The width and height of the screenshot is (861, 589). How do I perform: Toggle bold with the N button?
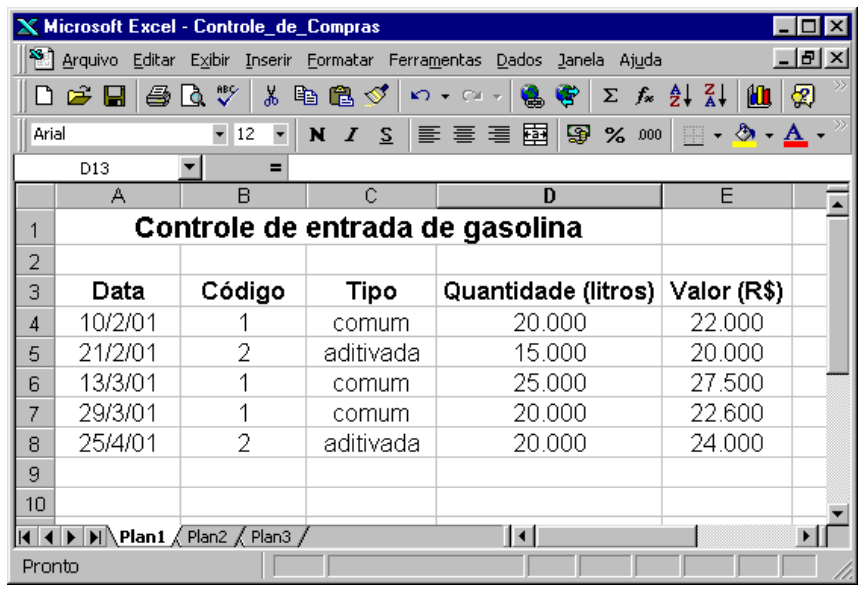(x=317, y=134)
